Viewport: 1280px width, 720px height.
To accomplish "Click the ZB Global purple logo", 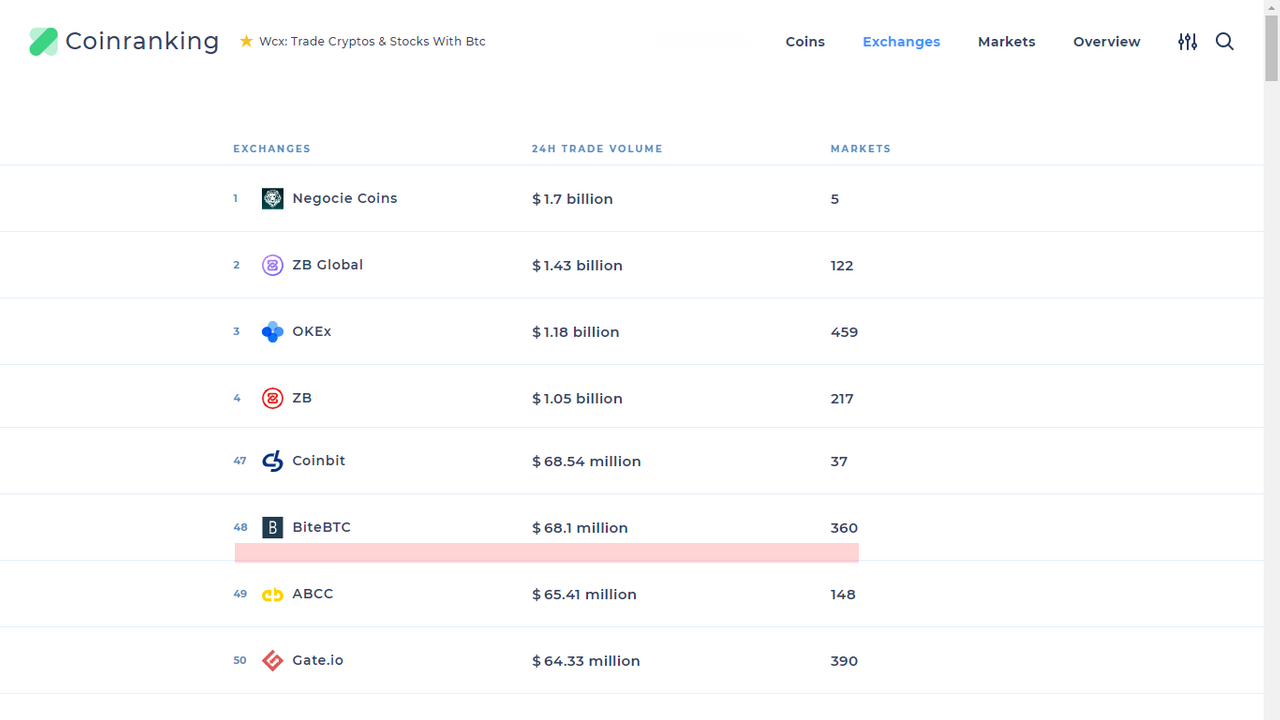I will 272,265.
